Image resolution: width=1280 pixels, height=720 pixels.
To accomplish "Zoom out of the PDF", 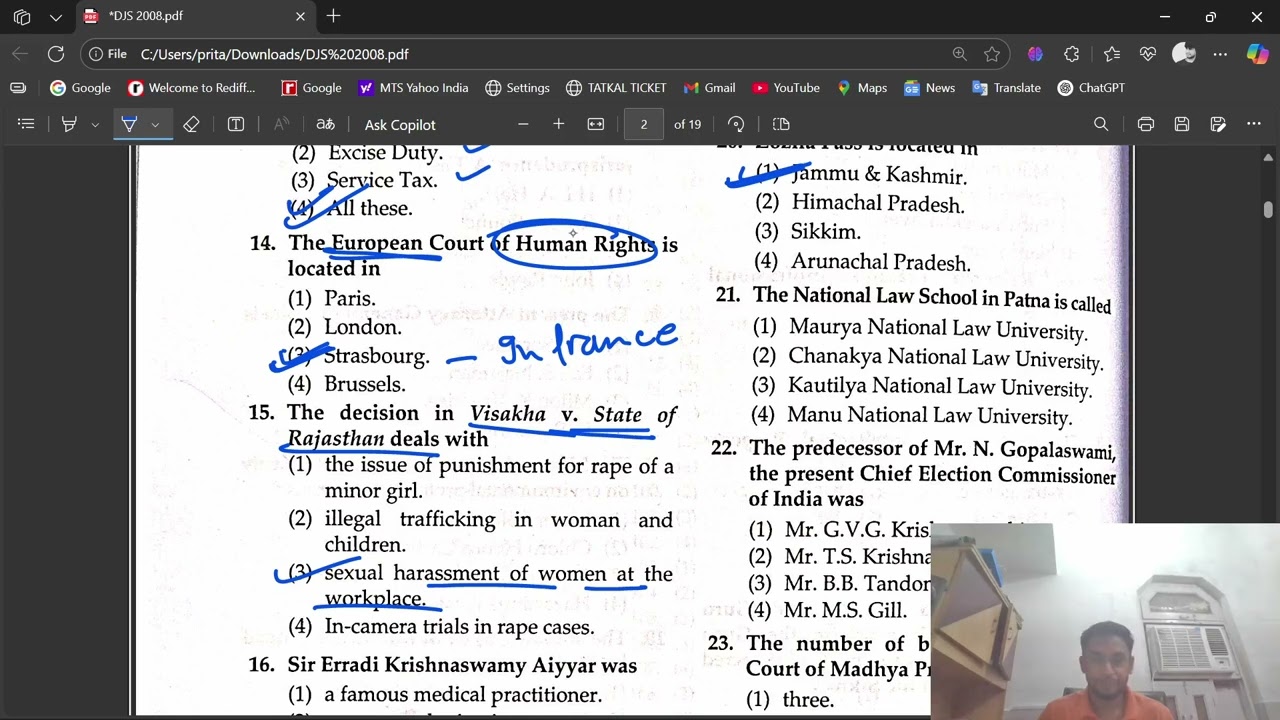I will pyautogui.click(x=522, y=124).
